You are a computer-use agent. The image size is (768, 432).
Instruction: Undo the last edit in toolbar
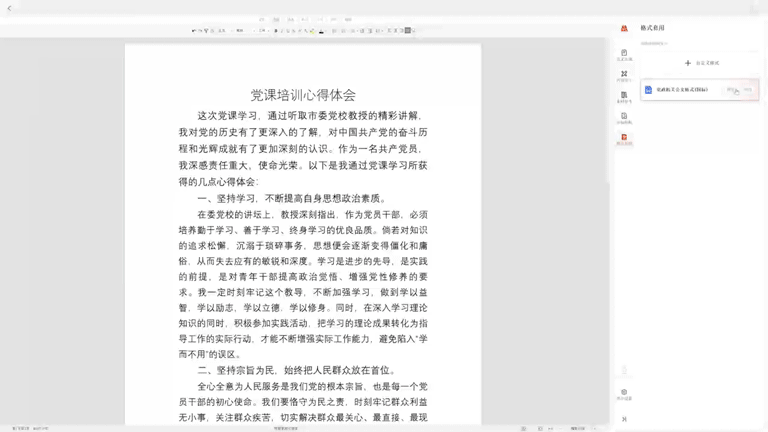click(193, 30)
